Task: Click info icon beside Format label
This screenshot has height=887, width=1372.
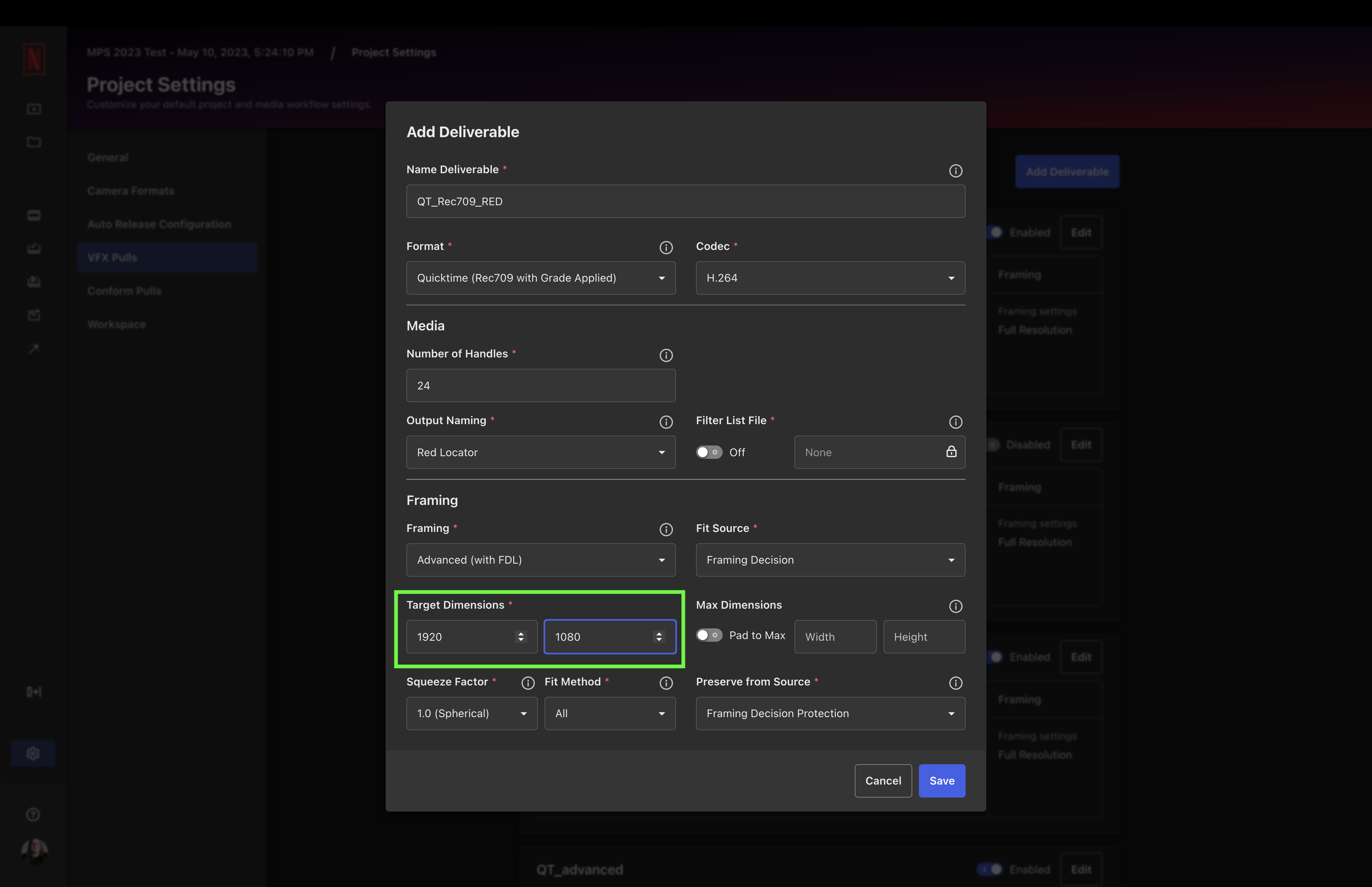Action: point(666,247)
